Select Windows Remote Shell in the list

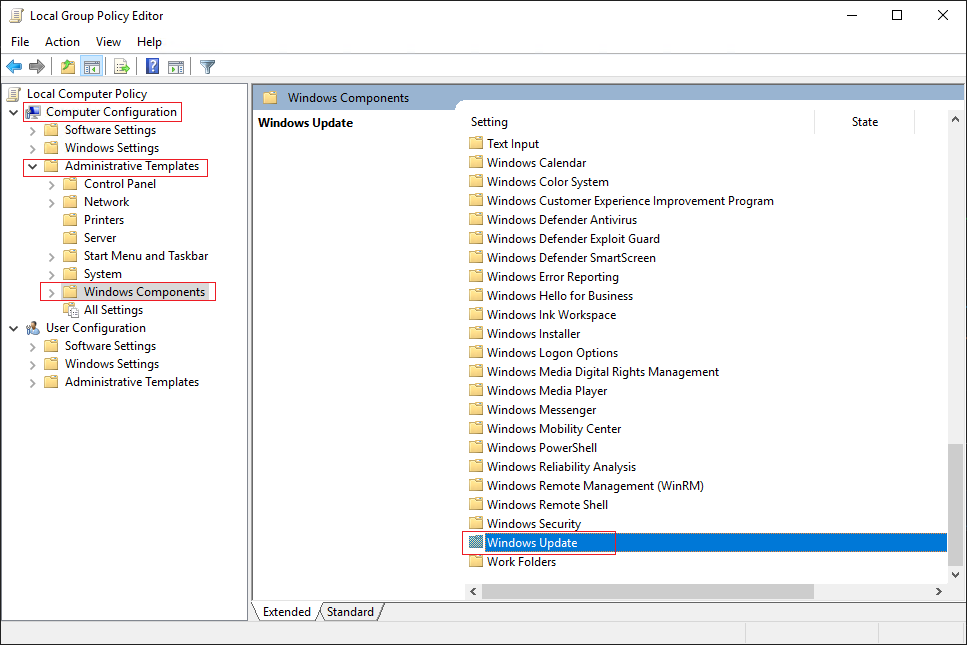[548, 505]
